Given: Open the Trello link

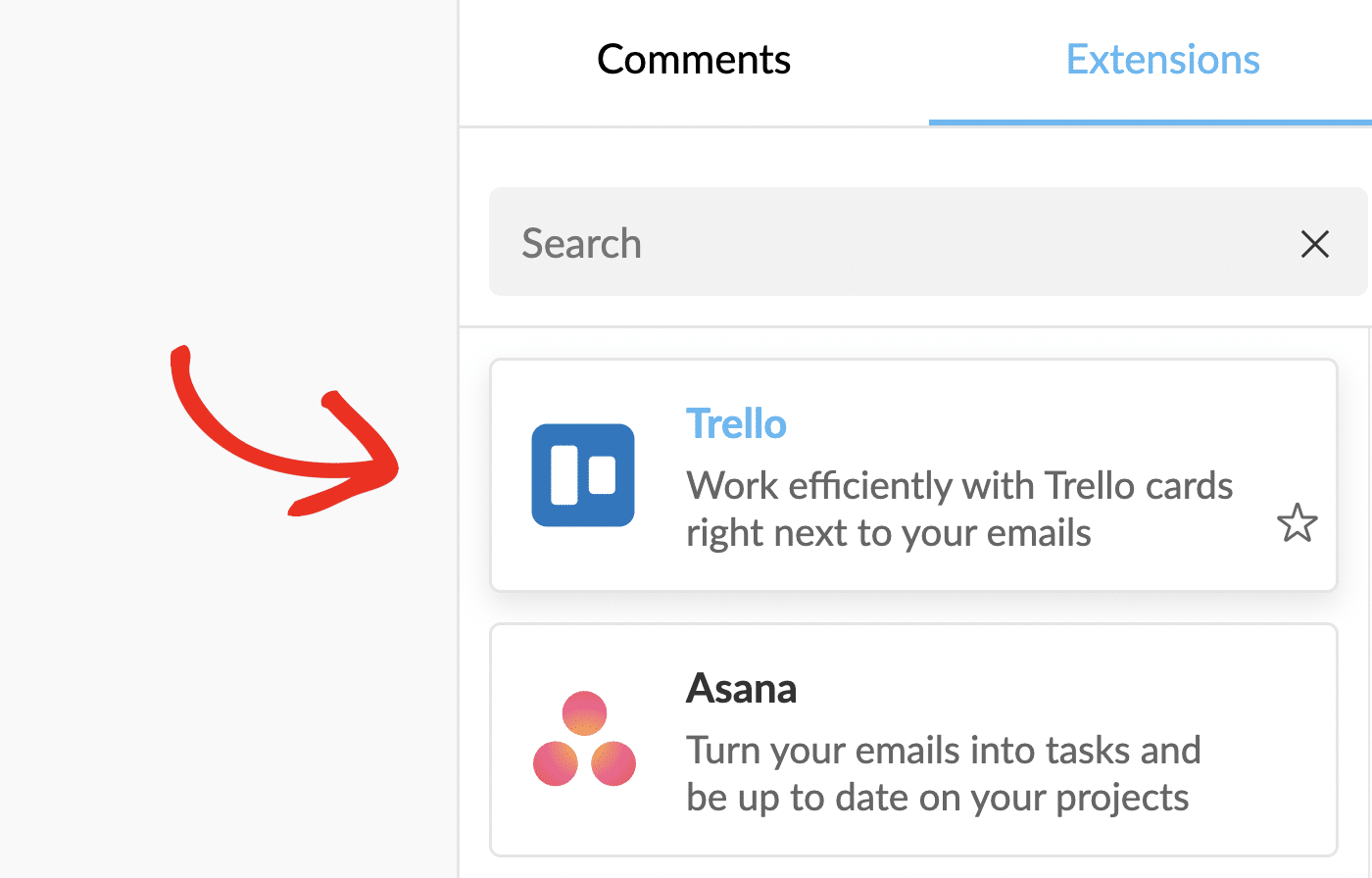Looking at the screenshot, I should tap(736, 423).
